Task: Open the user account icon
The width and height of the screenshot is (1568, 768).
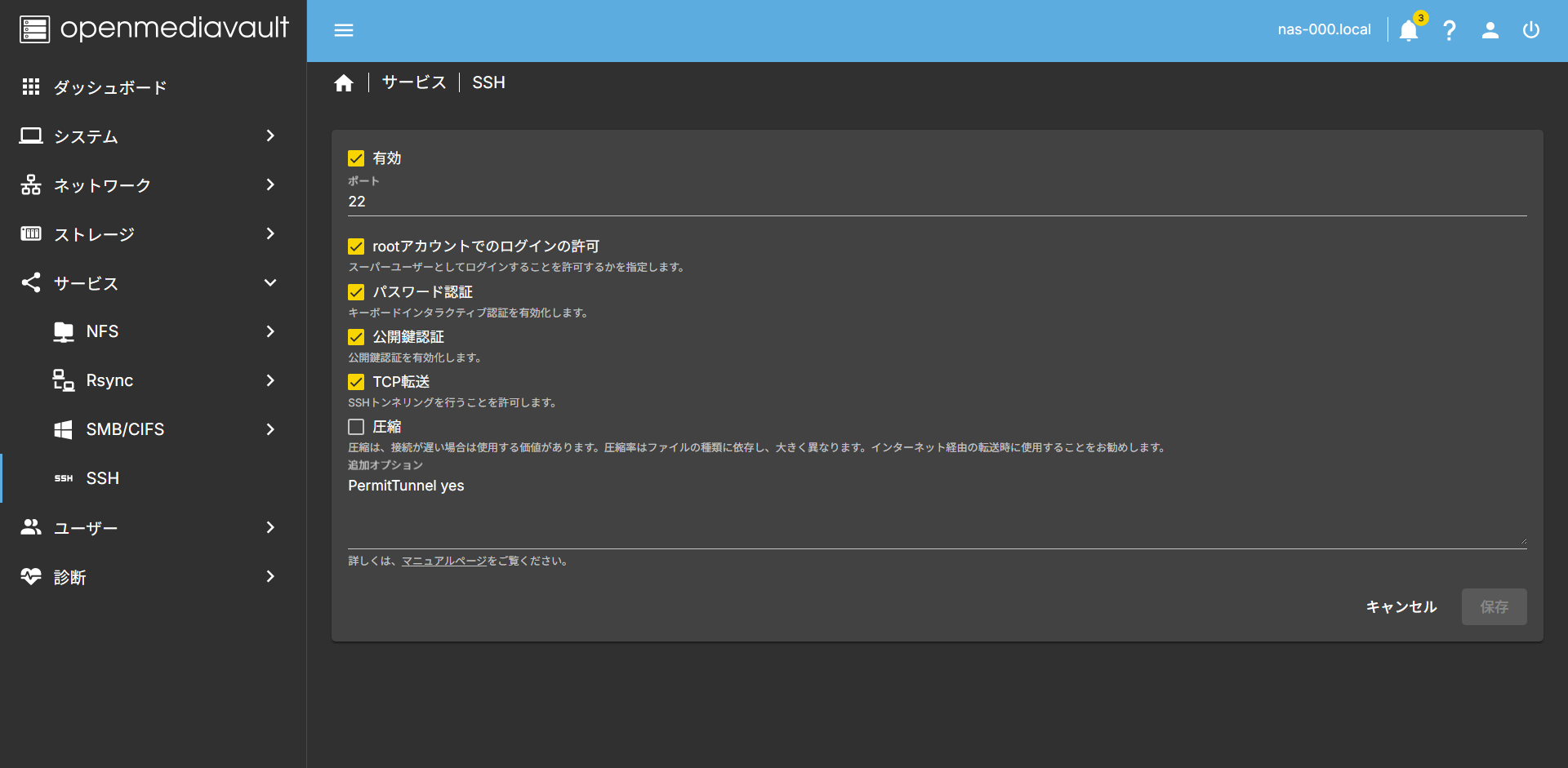Action: click(x=1490, y=30)
